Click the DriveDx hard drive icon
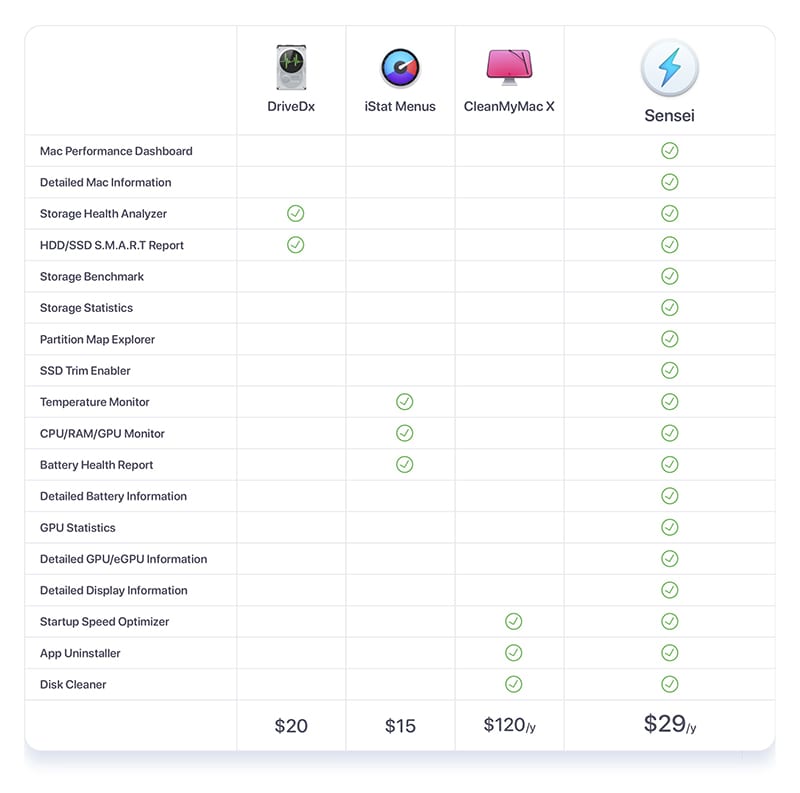The height and width of the screenshot is (793, 800). [x=291, y=67]
